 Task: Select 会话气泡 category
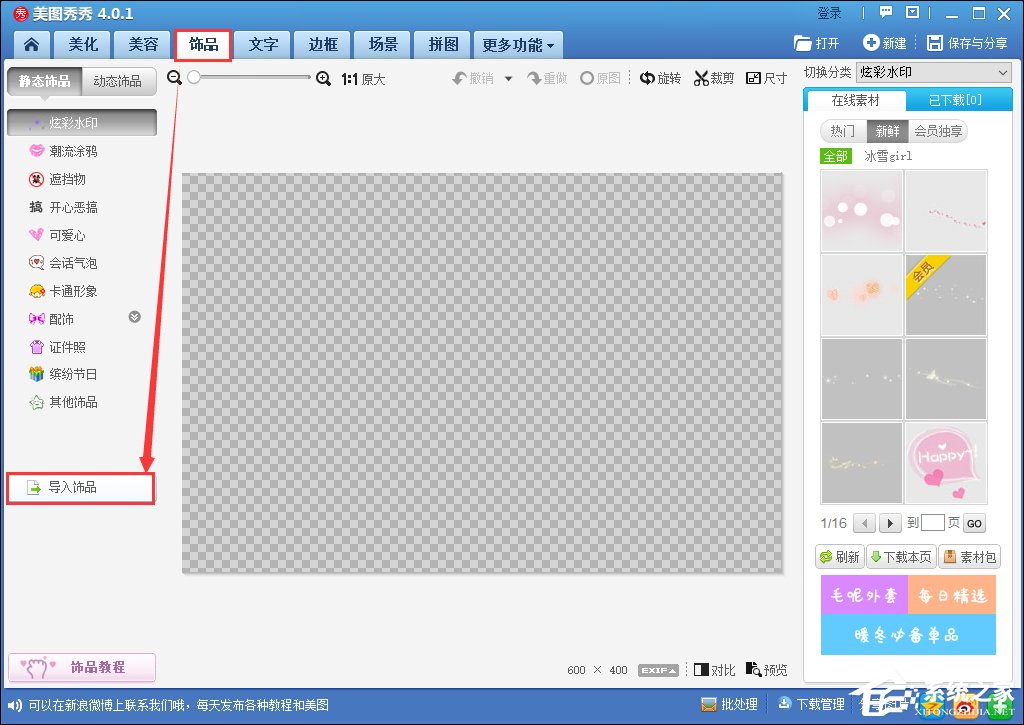64,263
